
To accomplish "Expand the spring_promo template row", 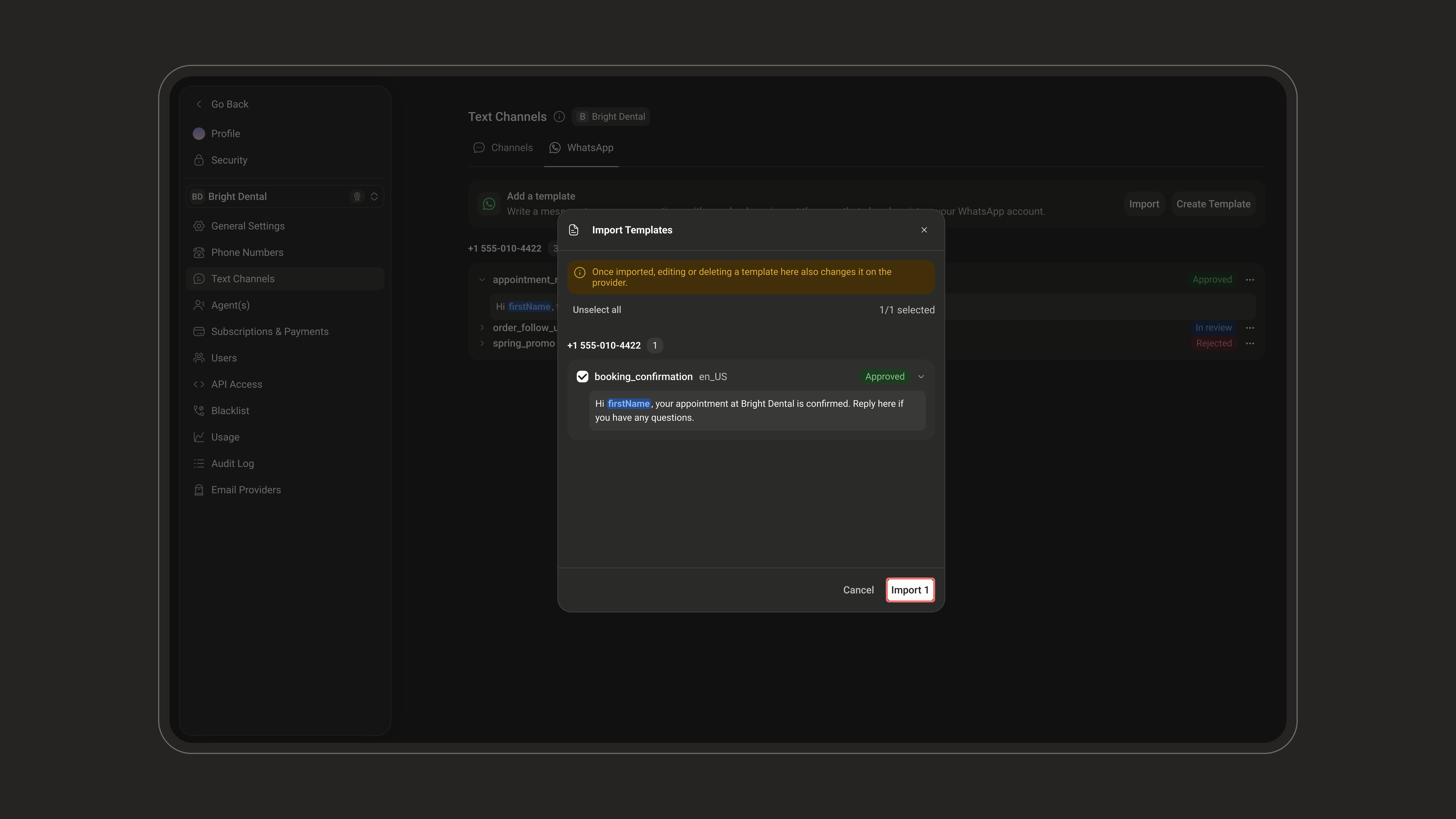I will (482, 343).
